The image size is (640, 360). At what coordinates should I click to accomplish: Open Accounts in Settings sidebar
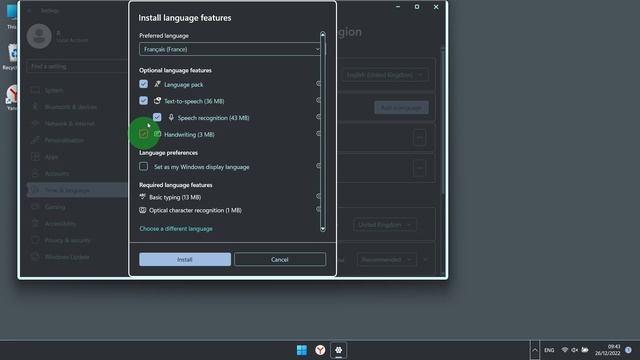click(78, 173)
